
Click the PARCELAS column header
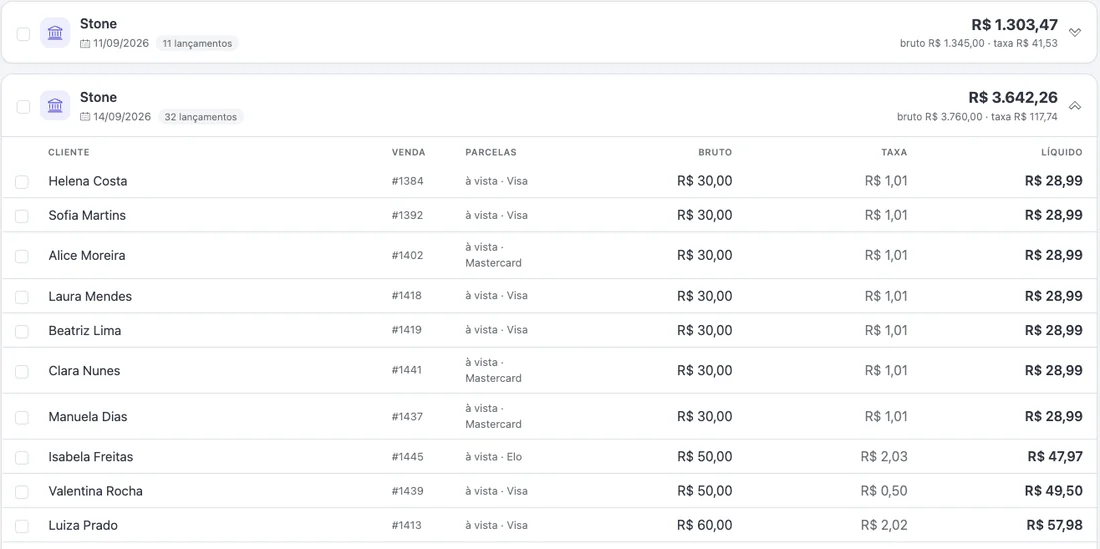click(490, 152)
